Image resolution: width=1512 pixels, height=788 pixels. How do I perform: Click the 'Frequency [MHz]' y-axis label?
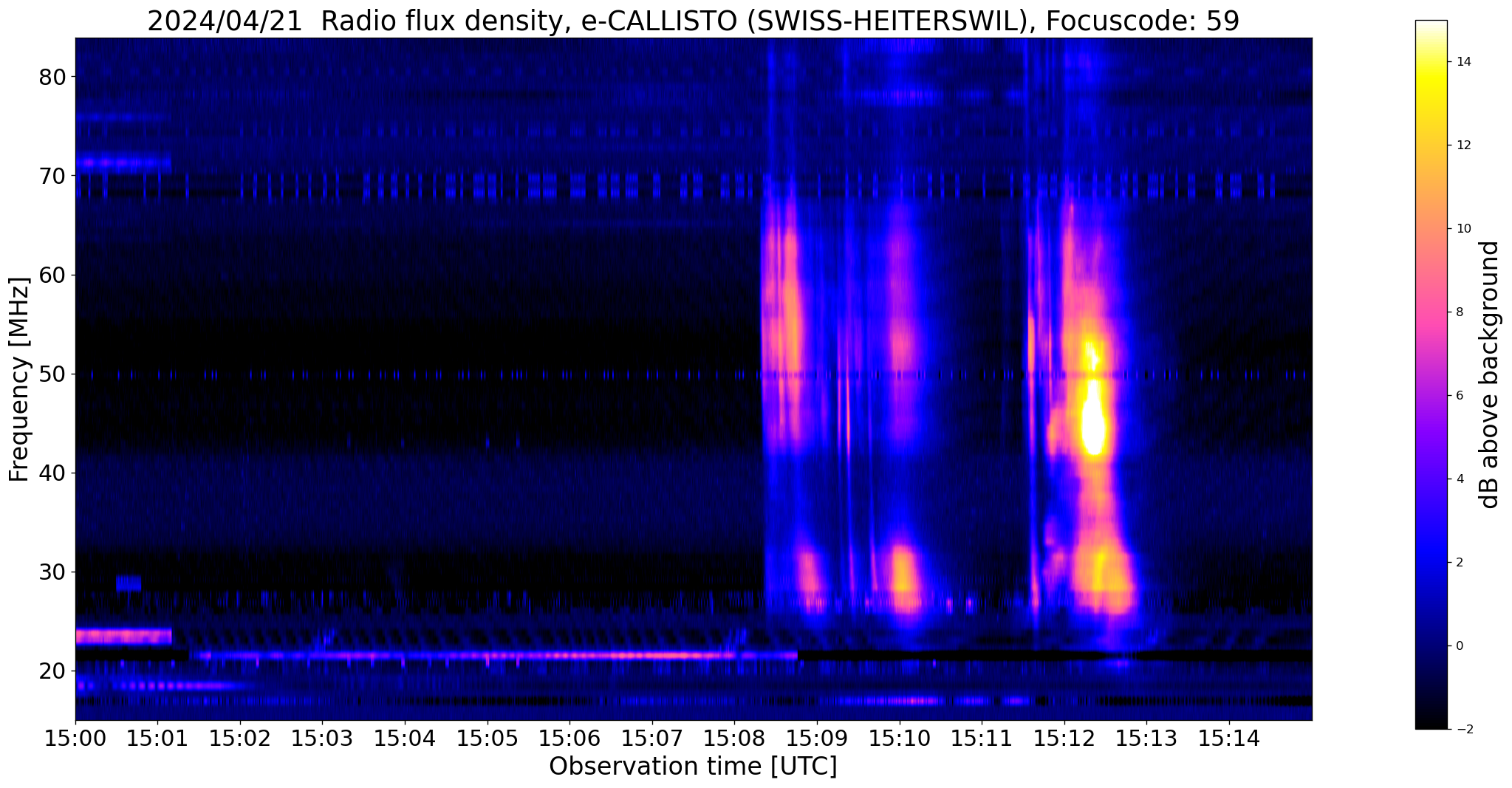(19, 379)
